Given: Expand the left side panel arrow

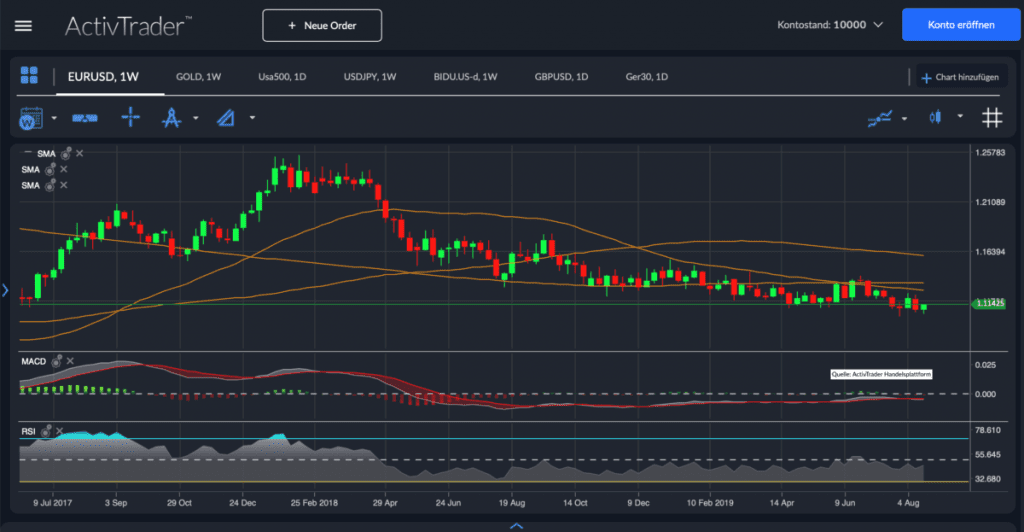Looking at the screenshot, I should [x=5, y=290].
